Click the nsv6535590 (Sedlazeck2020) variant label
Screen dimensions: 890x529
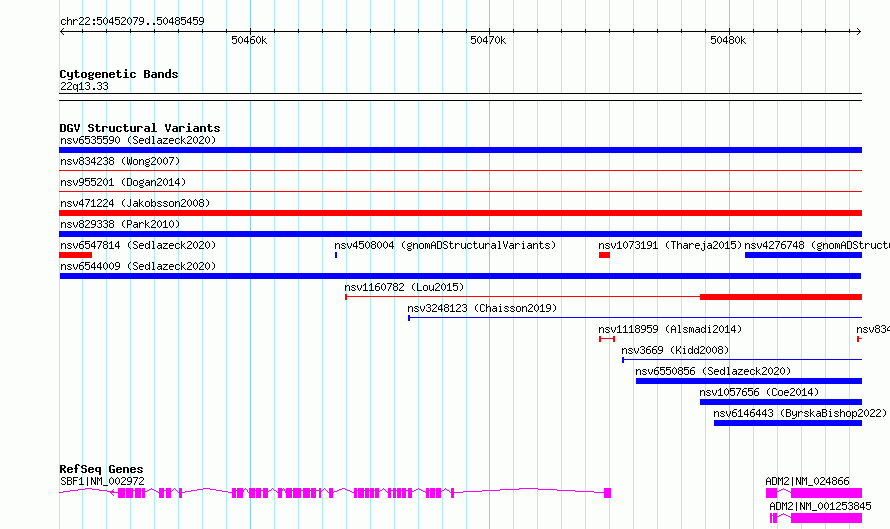point(138,140)
